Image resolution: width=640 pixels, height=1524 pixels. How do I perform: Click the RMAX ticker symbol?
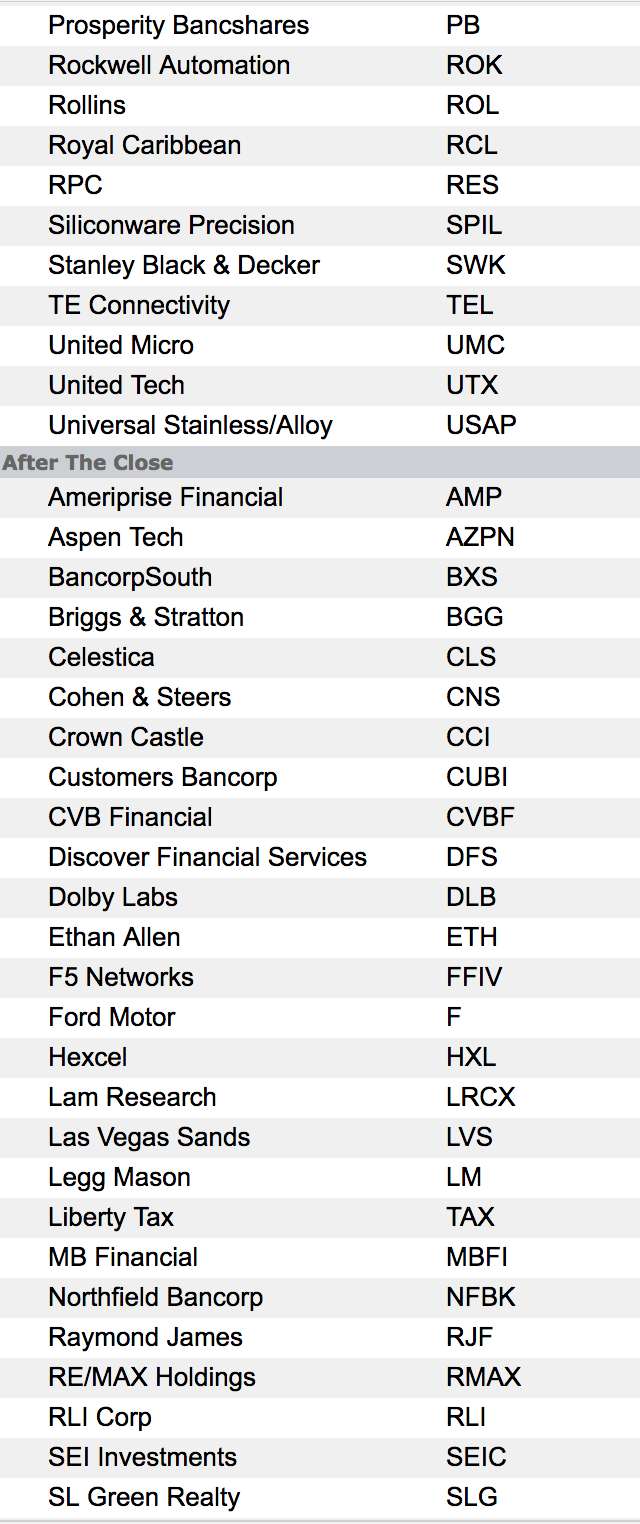pos(484,1377)
